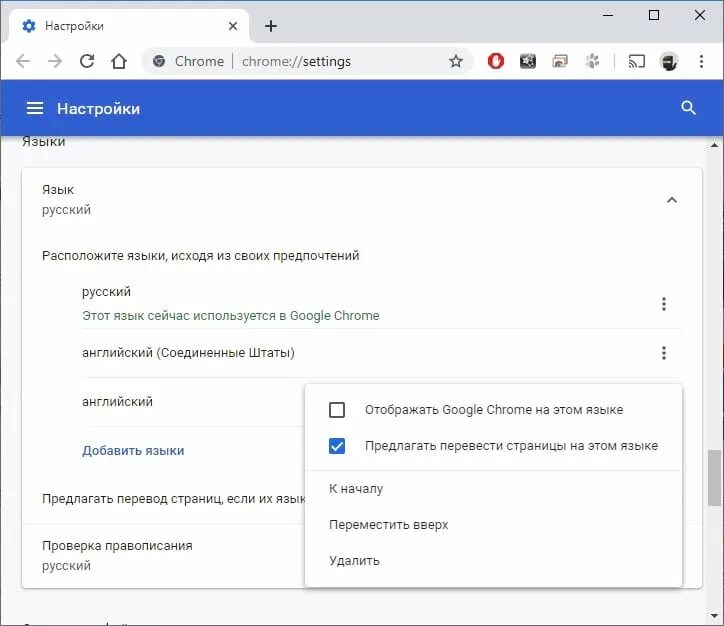The height and width of the screenshot is (626, 724).
Task: Click the site info Chrome icon in the address bar
Action: coord(159,61)
